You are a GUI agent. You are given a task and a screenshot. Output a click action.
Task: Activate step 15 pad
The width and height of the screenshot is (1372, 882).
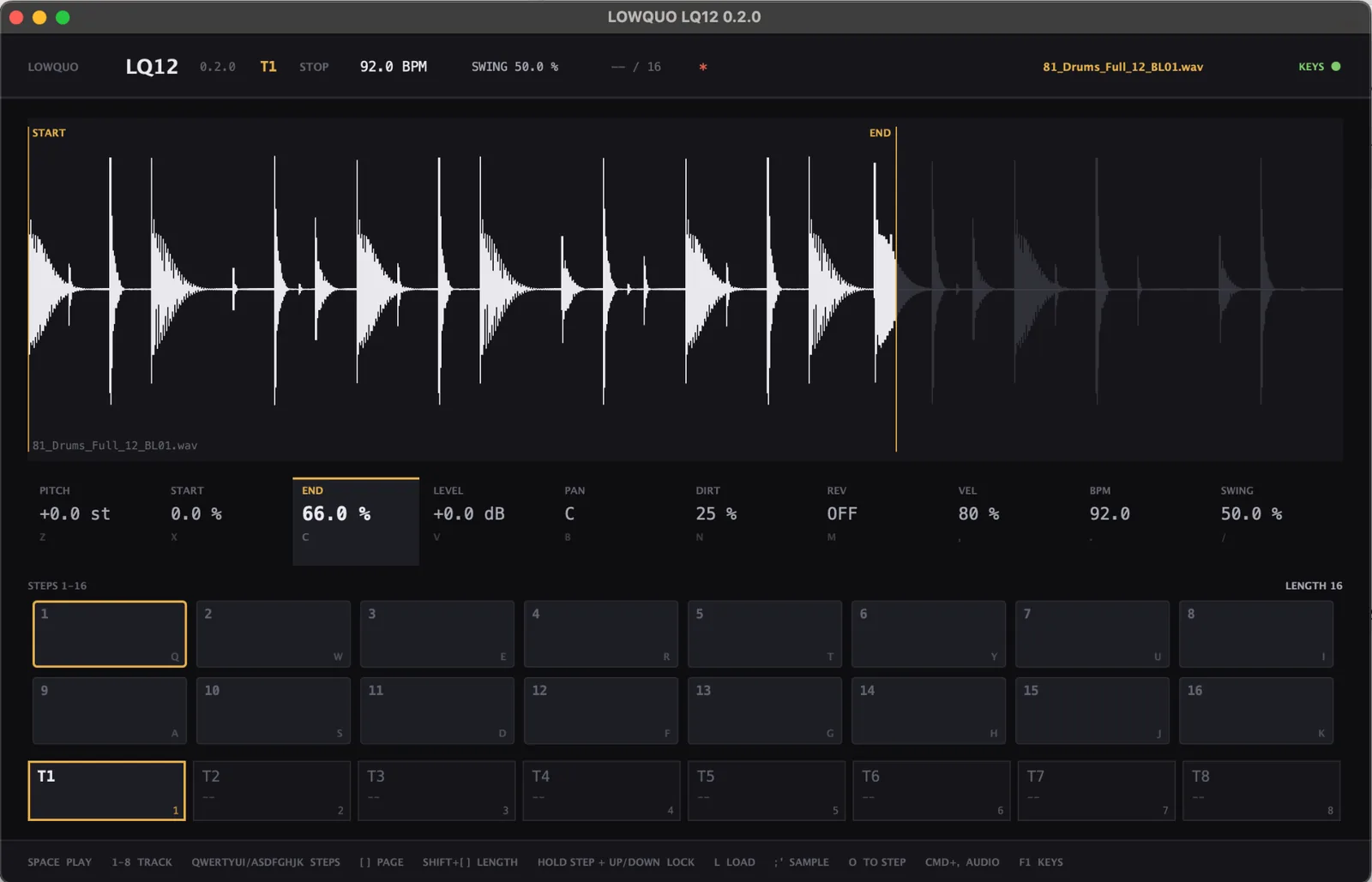point(1092,711)
